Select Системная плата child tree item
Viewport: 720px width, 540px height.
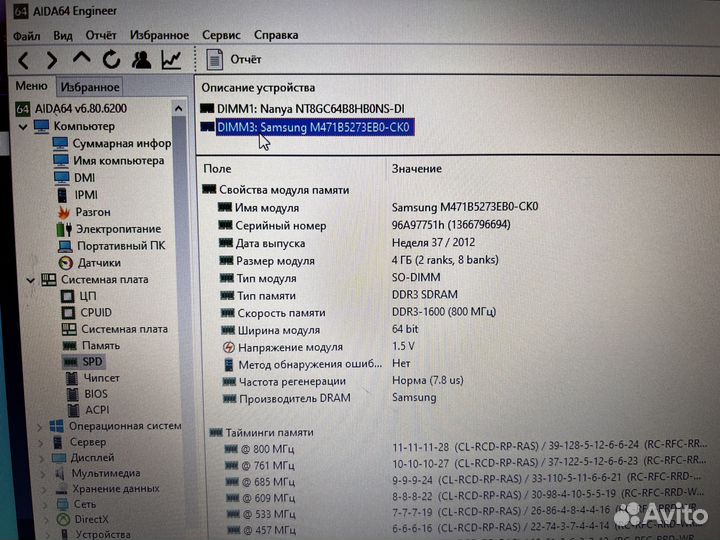124,329
